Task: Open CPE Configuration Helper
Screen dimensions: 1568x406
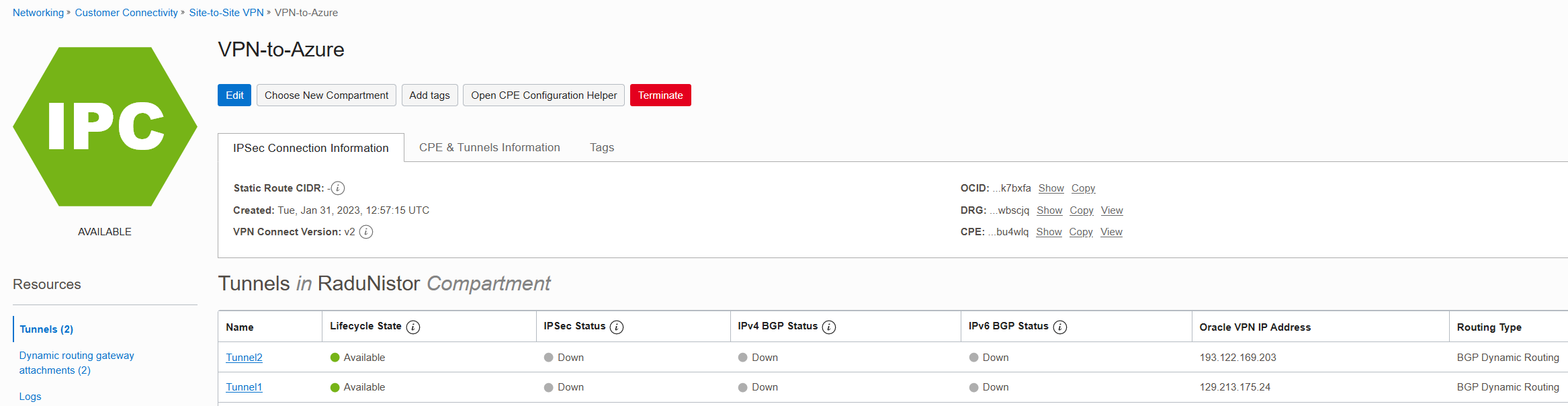Action: point(543,95)
